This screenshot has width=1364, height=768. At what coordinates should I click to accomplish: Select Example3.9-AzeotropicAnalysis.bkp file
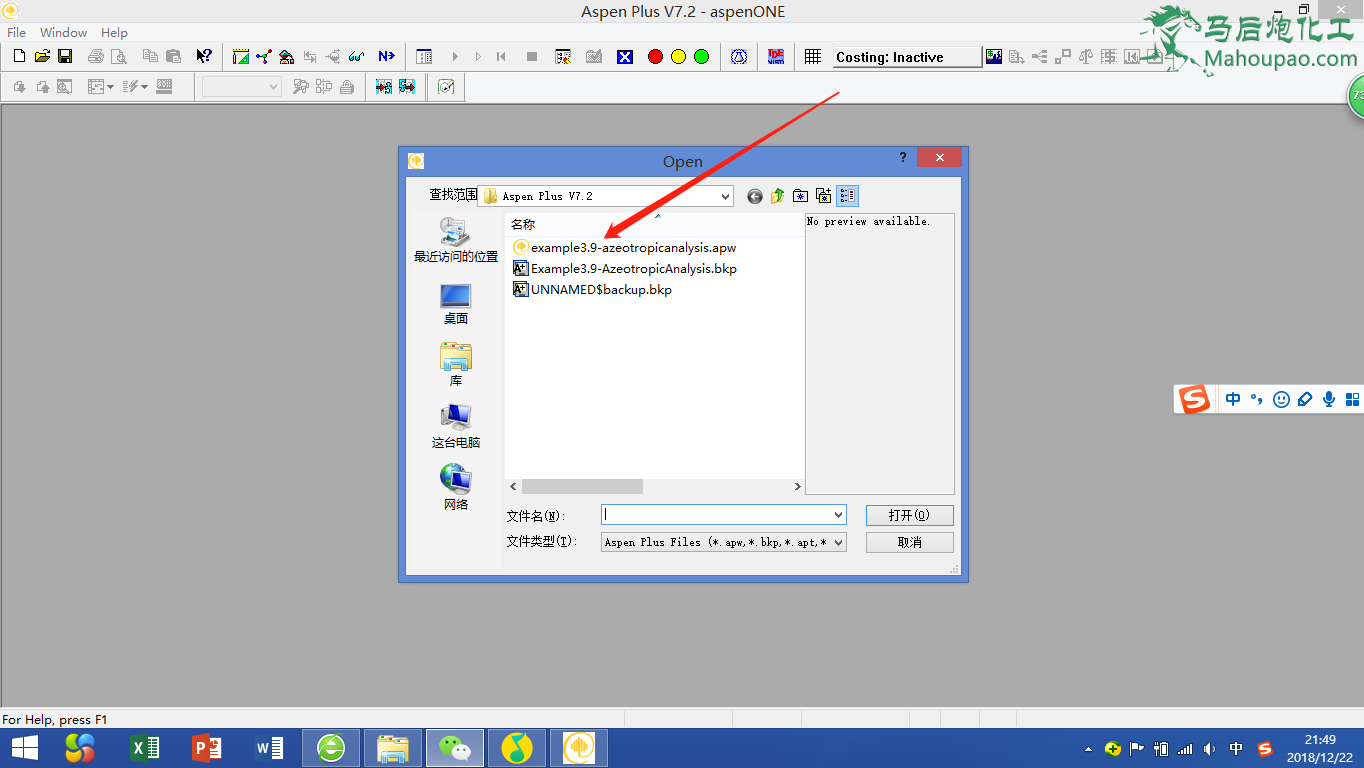[x=625, y=268]
